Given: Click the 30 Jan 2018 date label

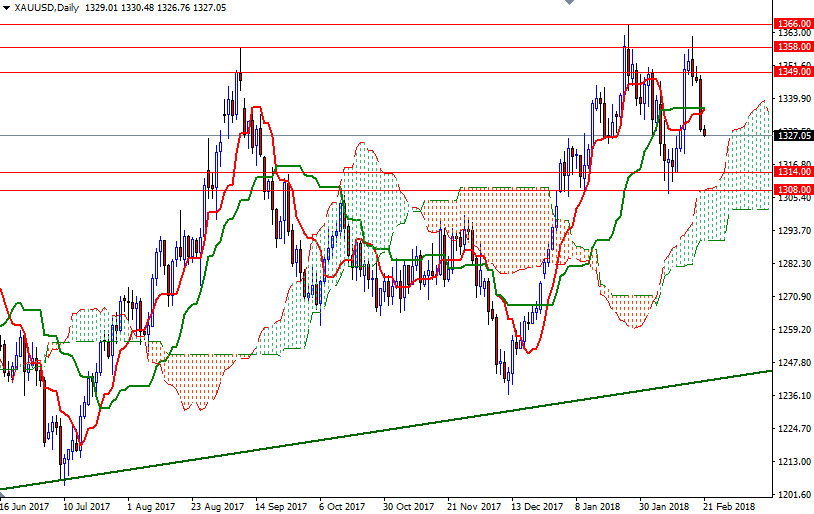Looking at the screenshot, I should (663, 507).
